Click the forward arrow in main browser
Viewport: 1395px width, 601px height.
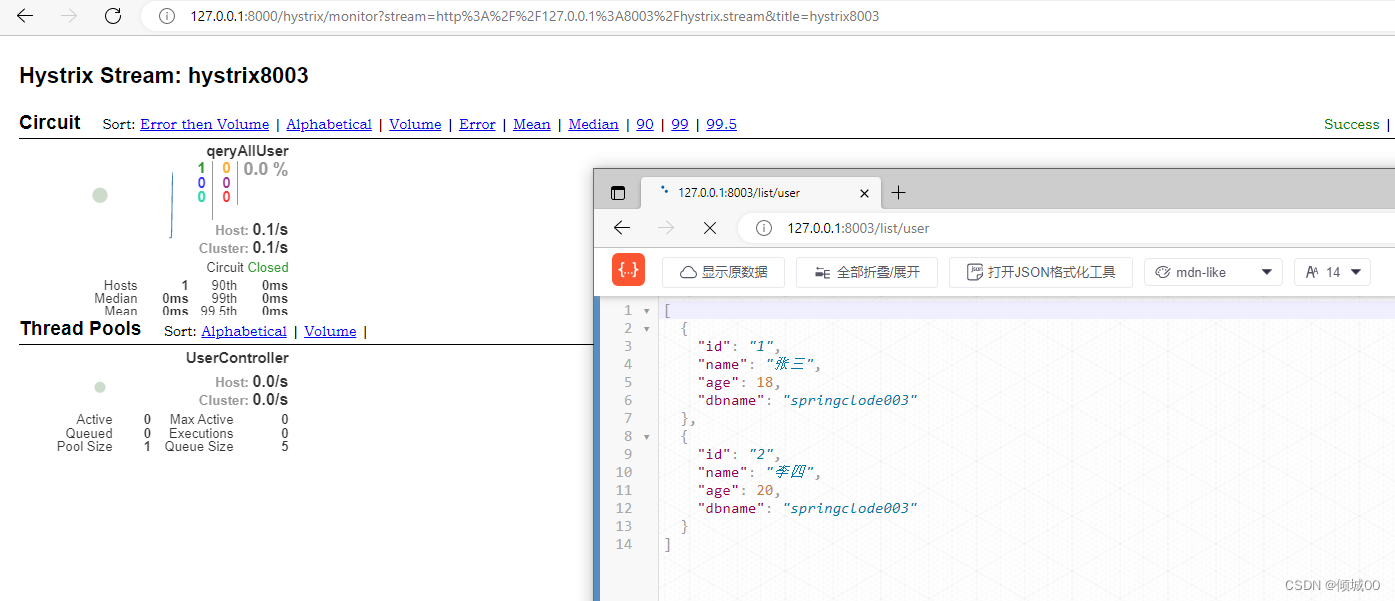(69, 16)
